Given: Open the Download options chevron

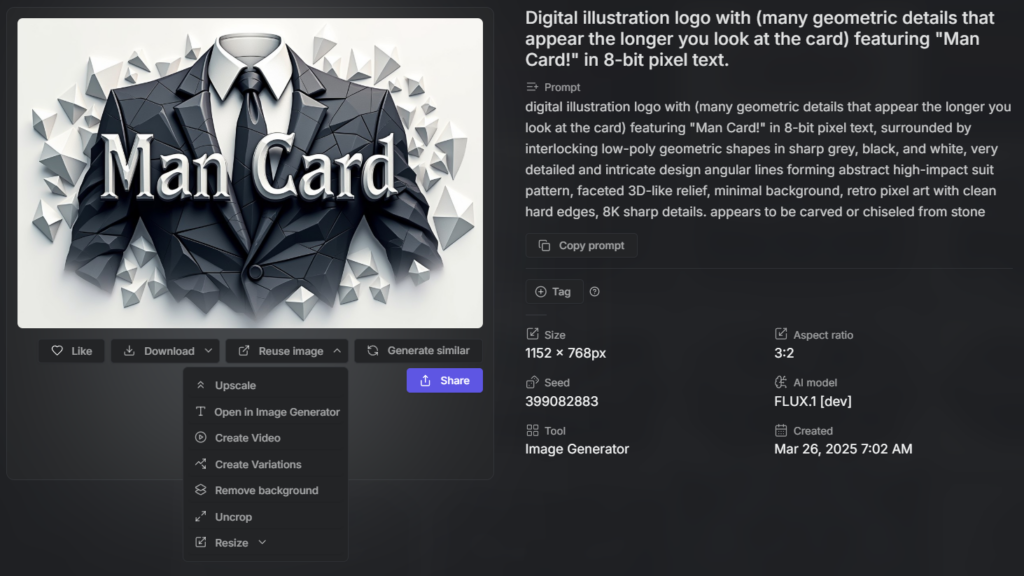Looking at the screenshot, I should pos(208,351).
